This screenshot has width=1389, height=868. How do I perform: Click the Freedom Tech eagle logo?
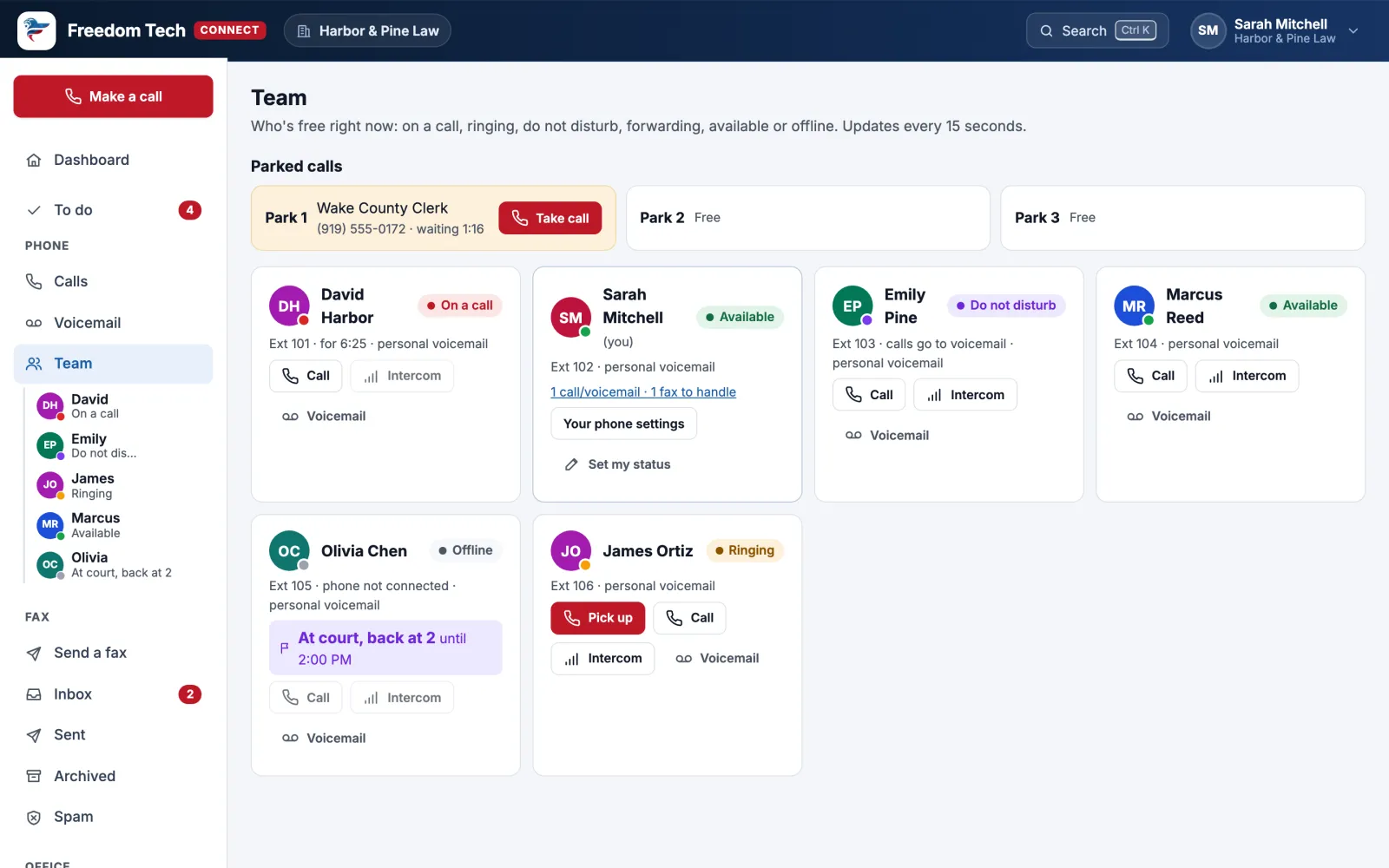[x=36, y=30]
